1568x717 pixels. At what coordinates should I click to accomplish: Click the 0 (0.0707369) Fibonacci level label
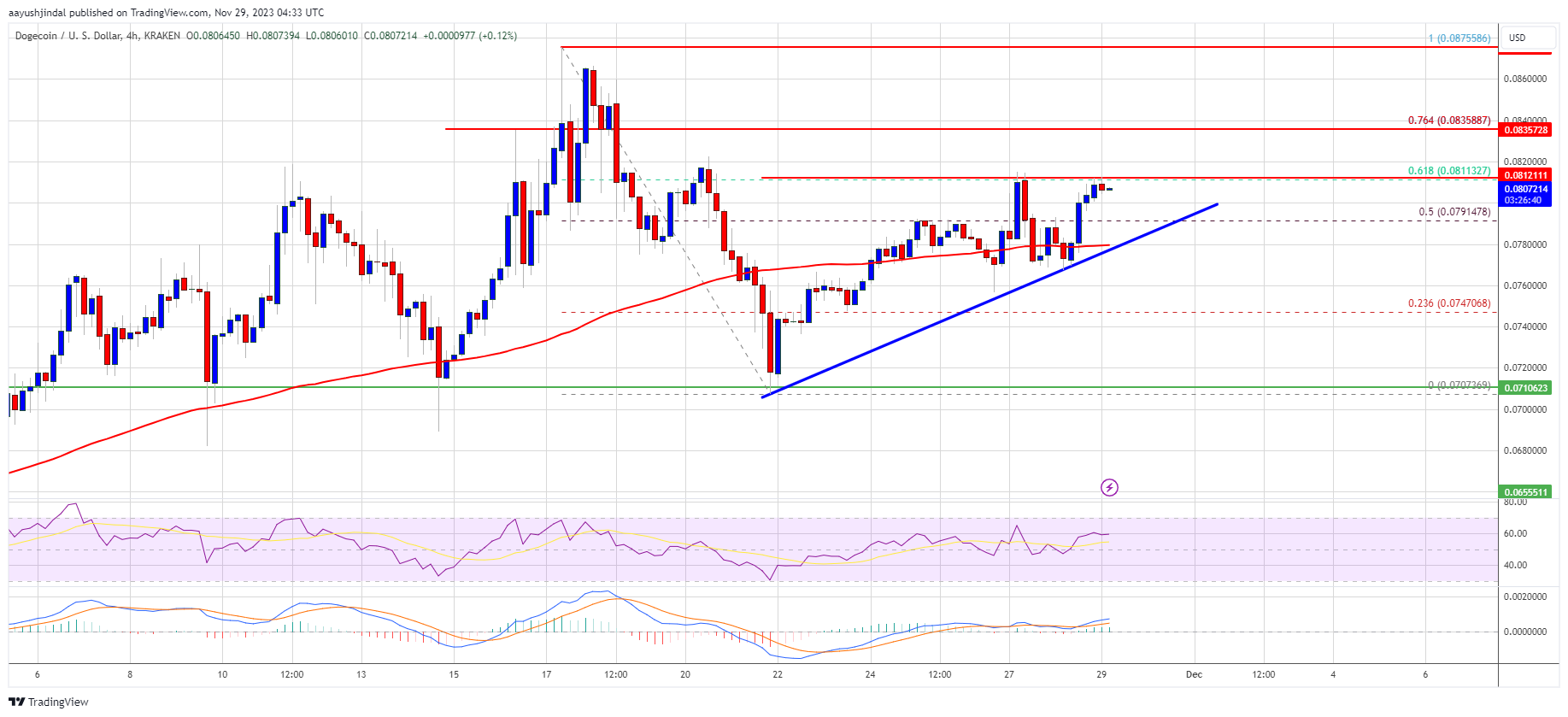[x=1459, y=385]
